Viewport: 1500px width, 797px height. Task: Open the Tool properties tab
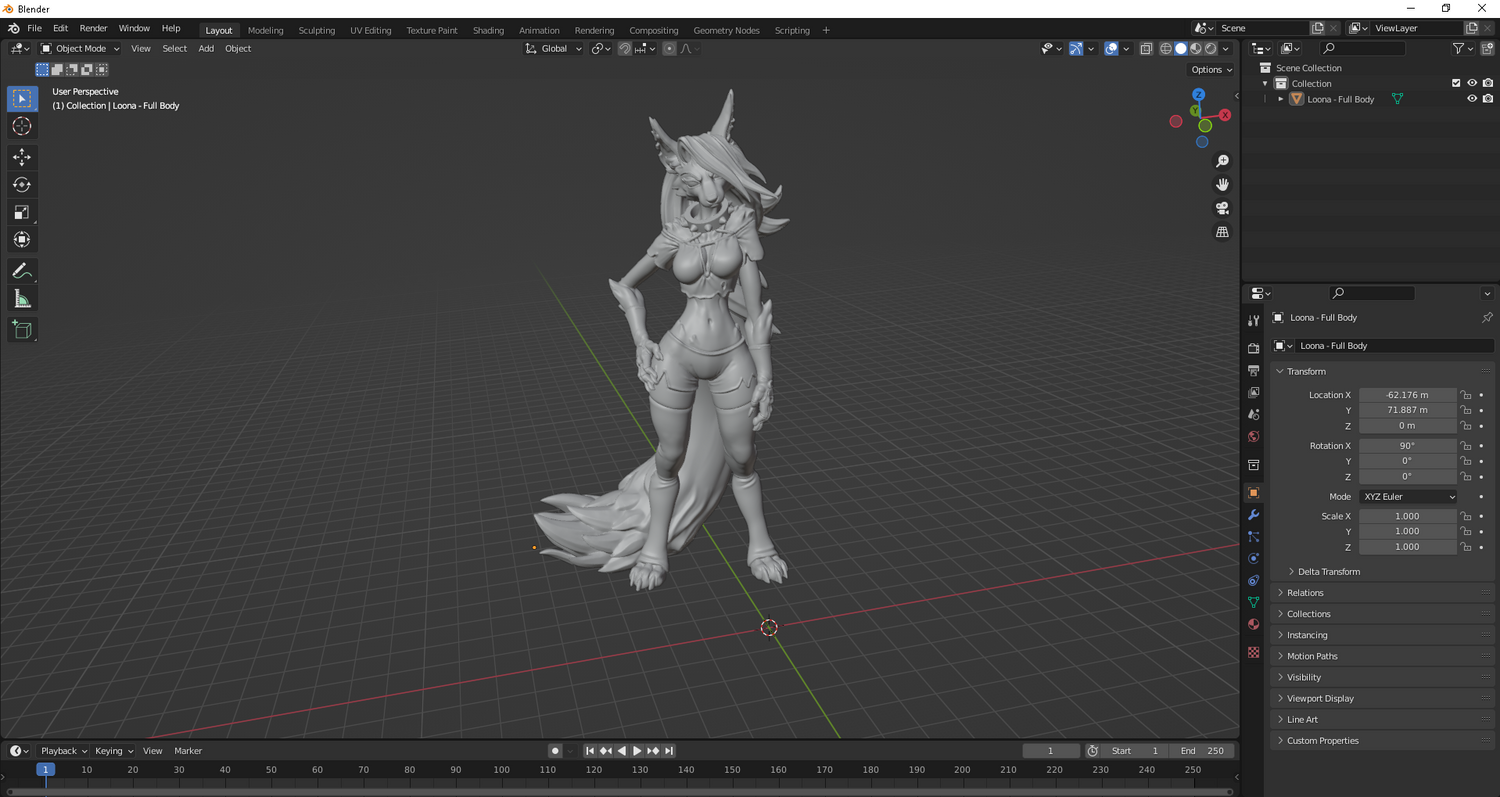(x=1254, y=320)
